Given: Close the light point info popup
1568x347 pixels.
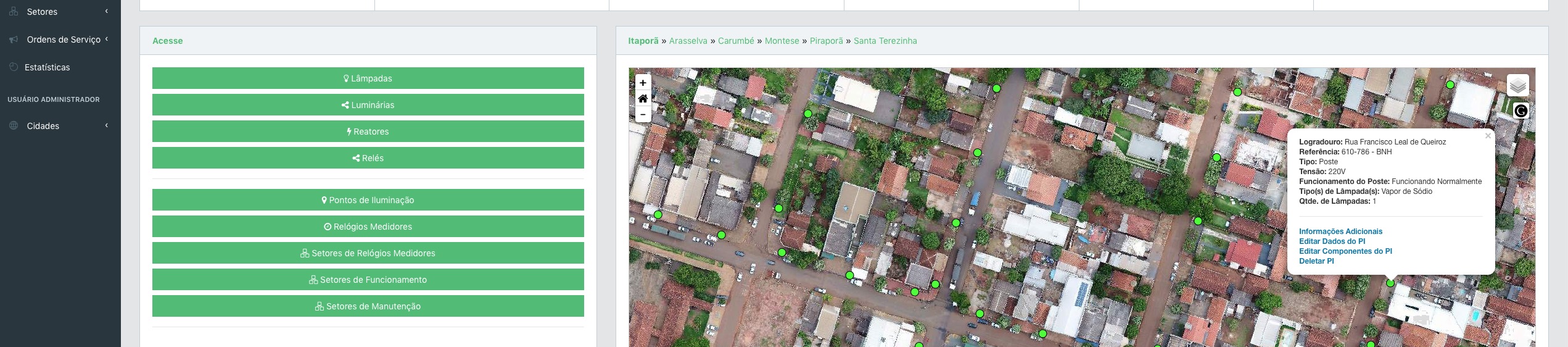Looking at the screenshot, I should point(1488,136).
